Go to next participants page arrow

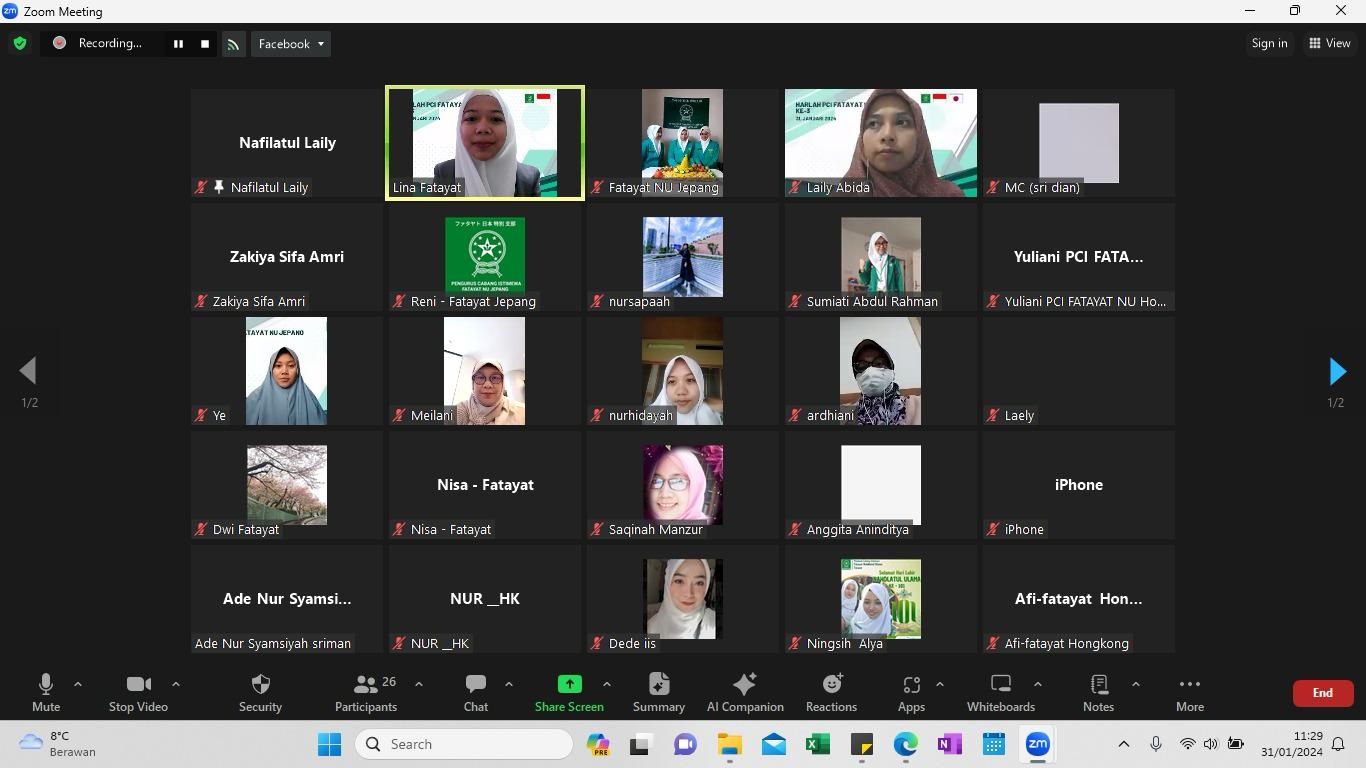click(1337, 372)
